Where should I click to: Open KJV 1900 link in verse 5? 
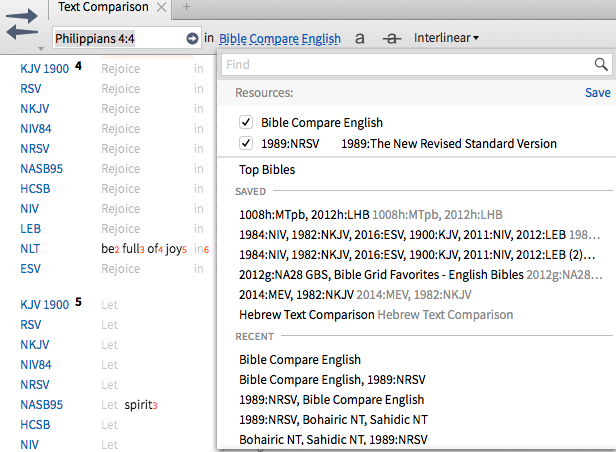(x=44, y=305)
